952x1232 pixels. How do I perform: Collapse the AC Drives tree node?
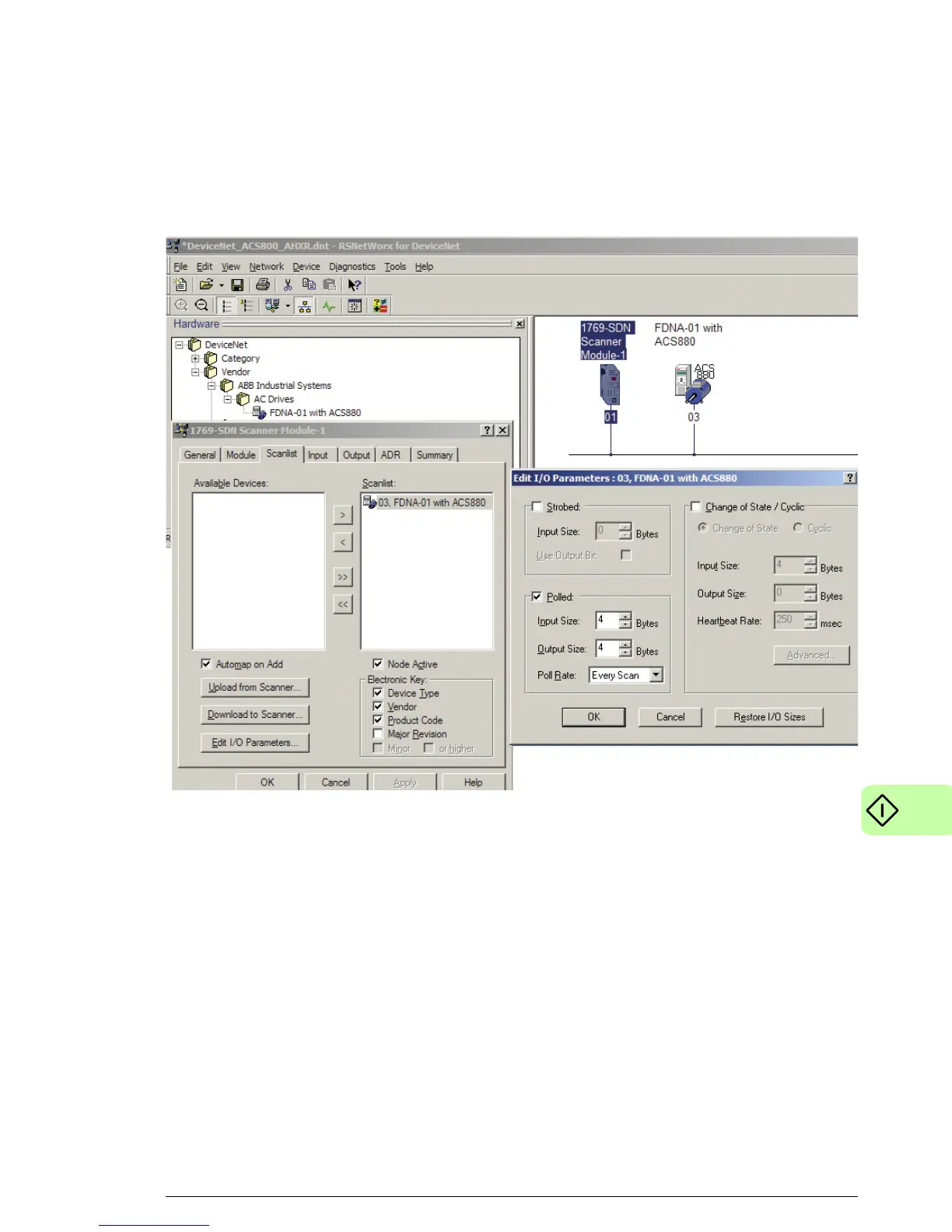[228, 399]
